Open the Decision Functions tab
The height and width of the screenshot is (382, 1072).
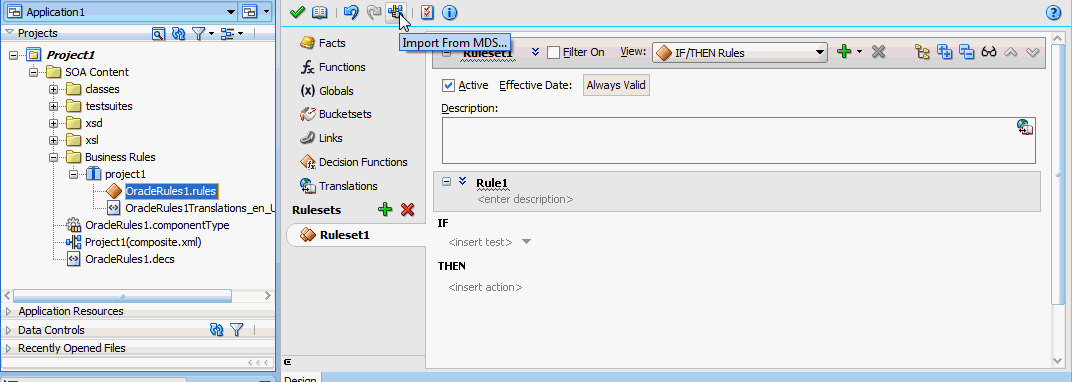(x=353, y=162)
